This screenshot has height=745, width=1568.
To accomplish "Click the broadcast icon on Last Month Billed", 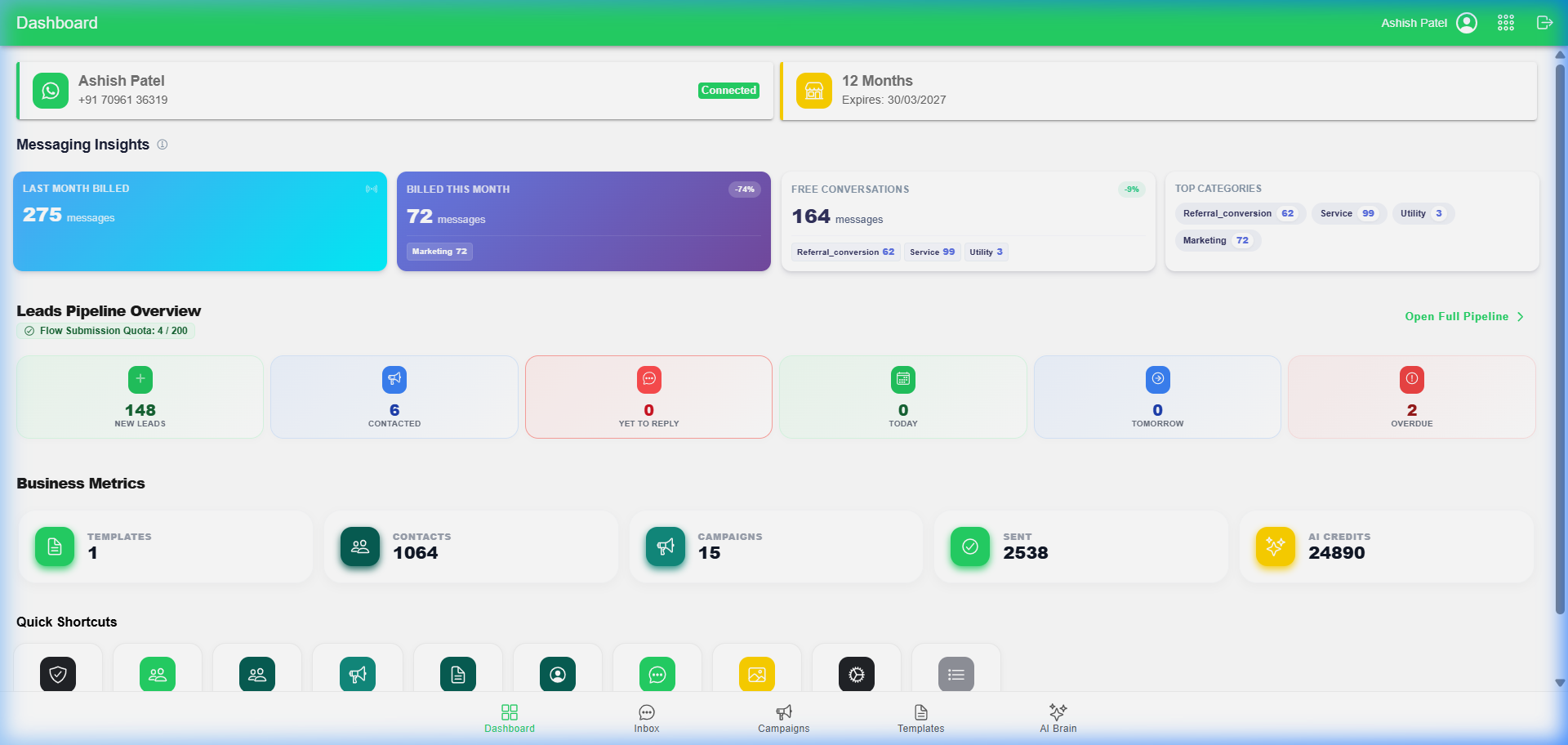I will (x=372, y=189).
